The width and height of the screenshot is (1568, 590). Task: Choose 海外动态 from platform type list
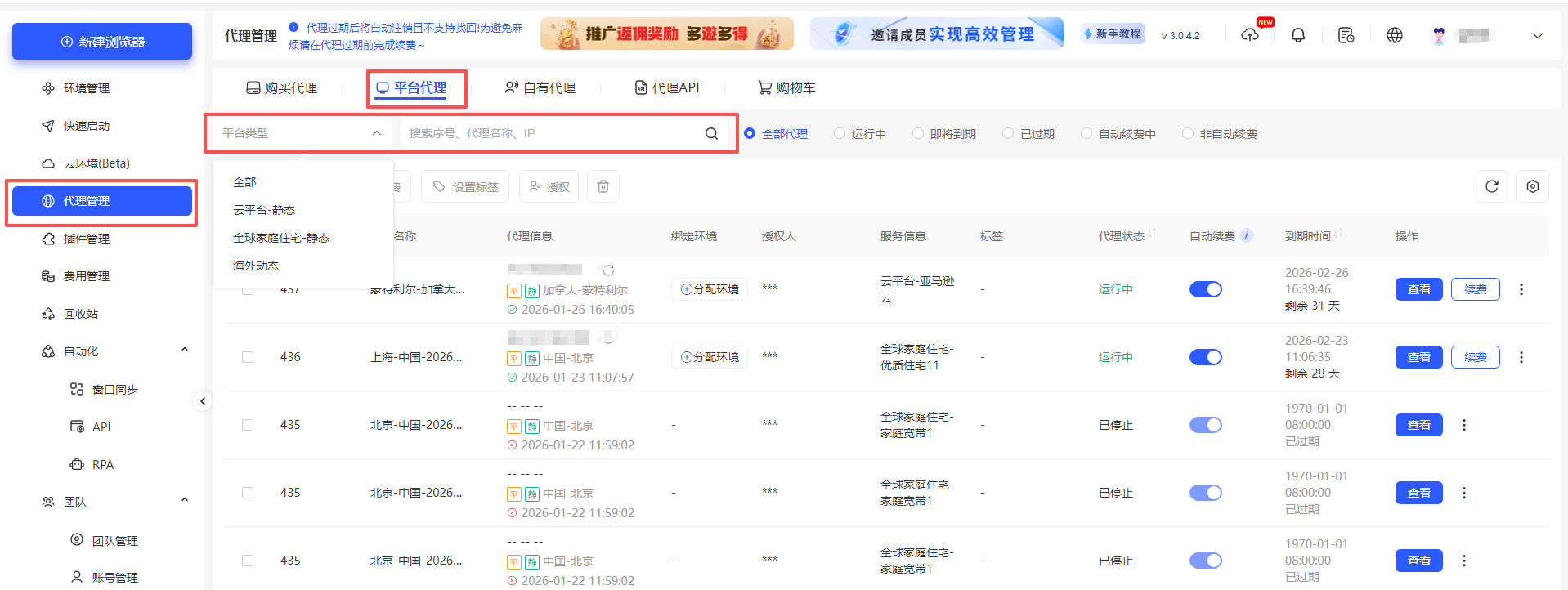point(256,266)
